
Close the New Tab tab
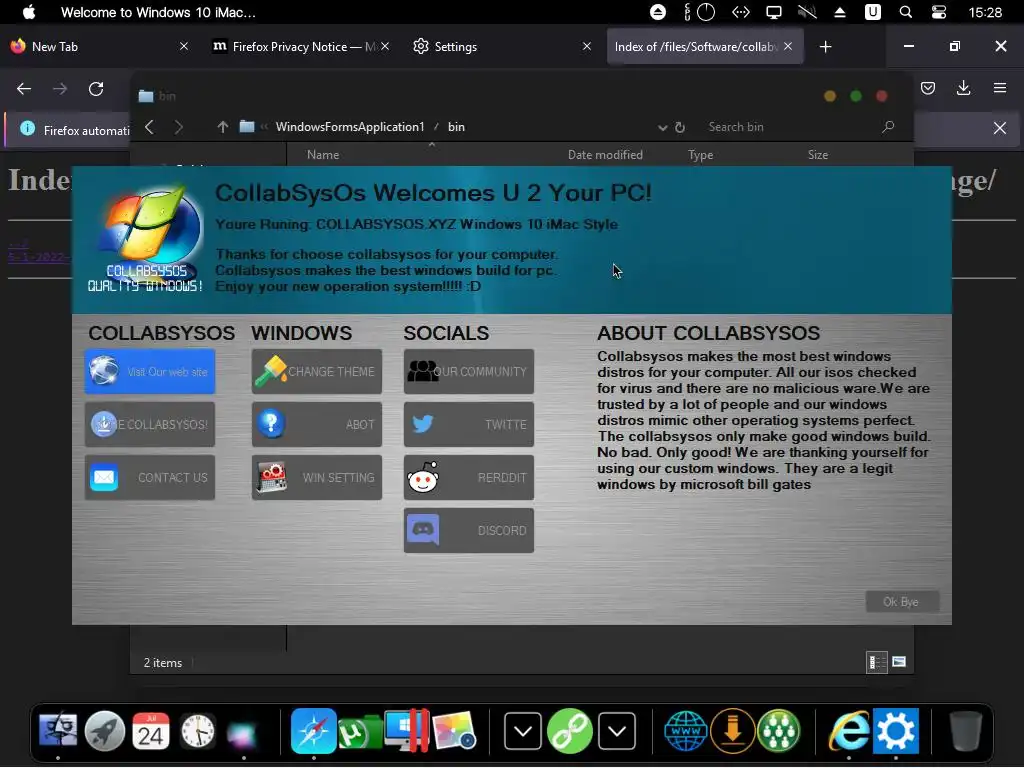coord(184,46)
